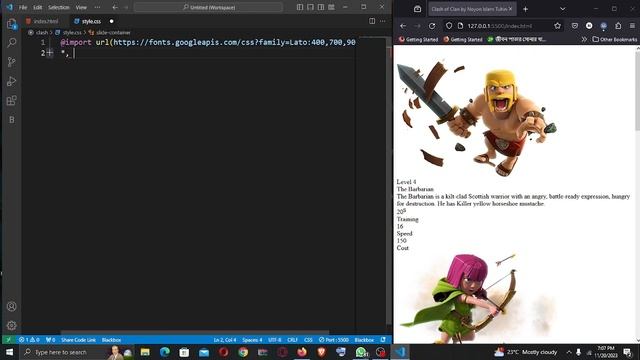Go back in the Firefox browser
640x360 pixels.
(403, 26)
